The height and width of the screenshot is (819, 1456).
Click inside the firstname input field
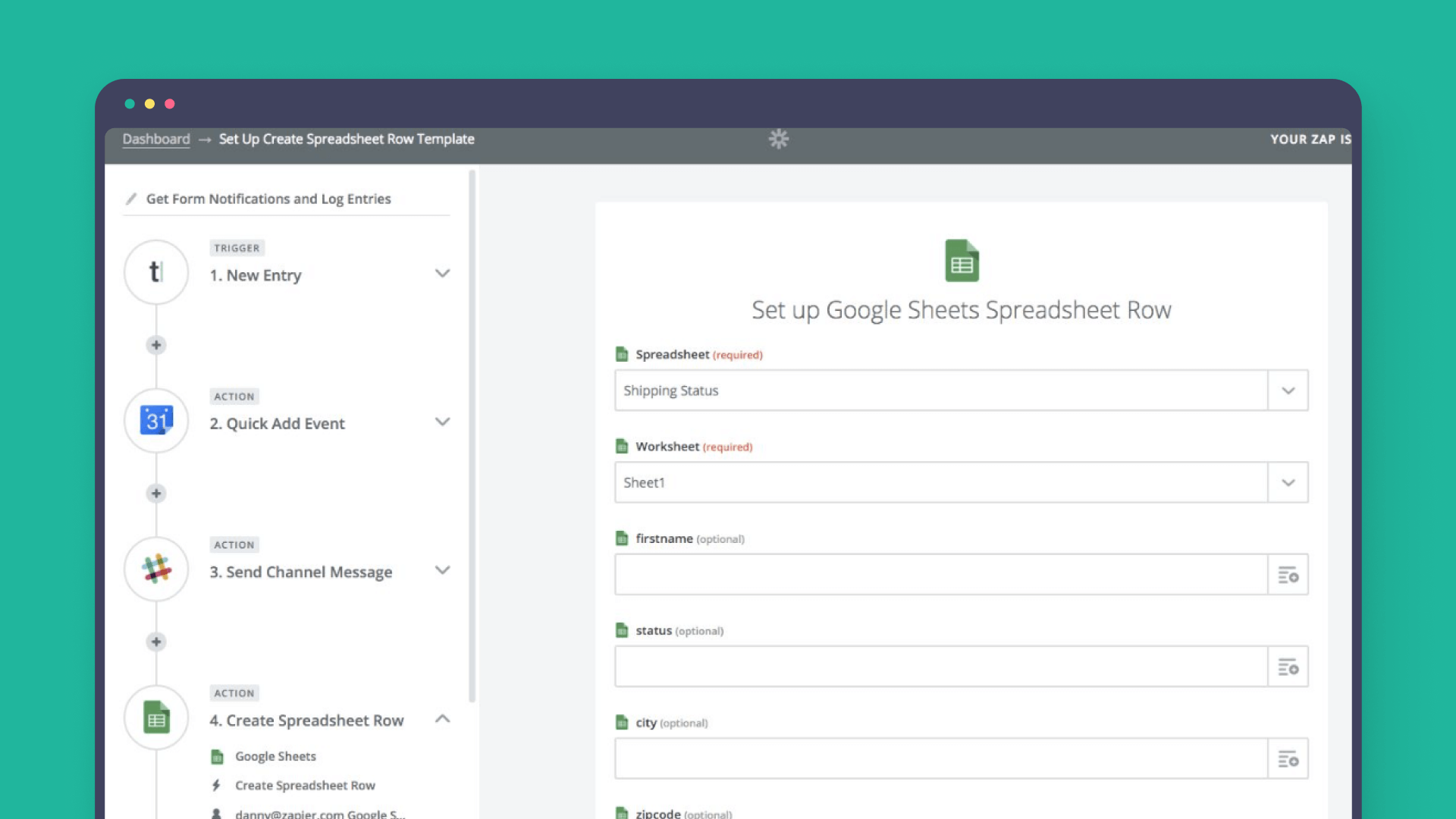(910, 575)
